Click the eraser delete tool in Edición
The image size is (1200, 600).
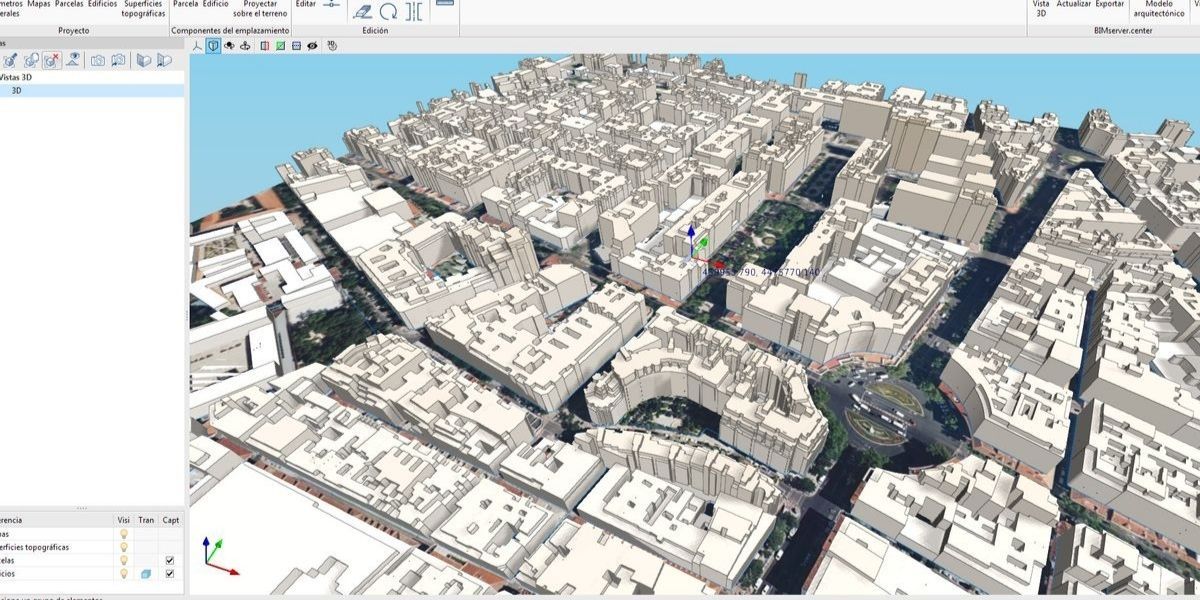click(x=362, y=12)
